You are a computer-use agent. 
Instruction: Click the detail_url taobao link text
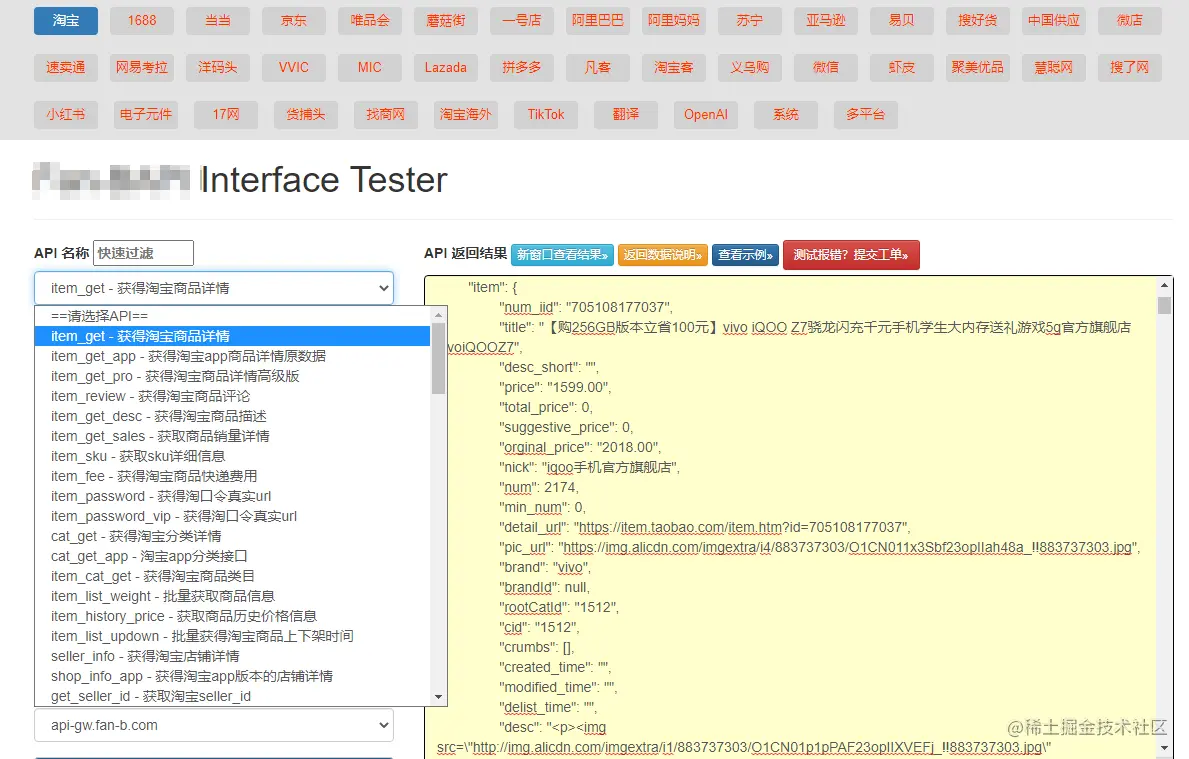click(742, 528)
